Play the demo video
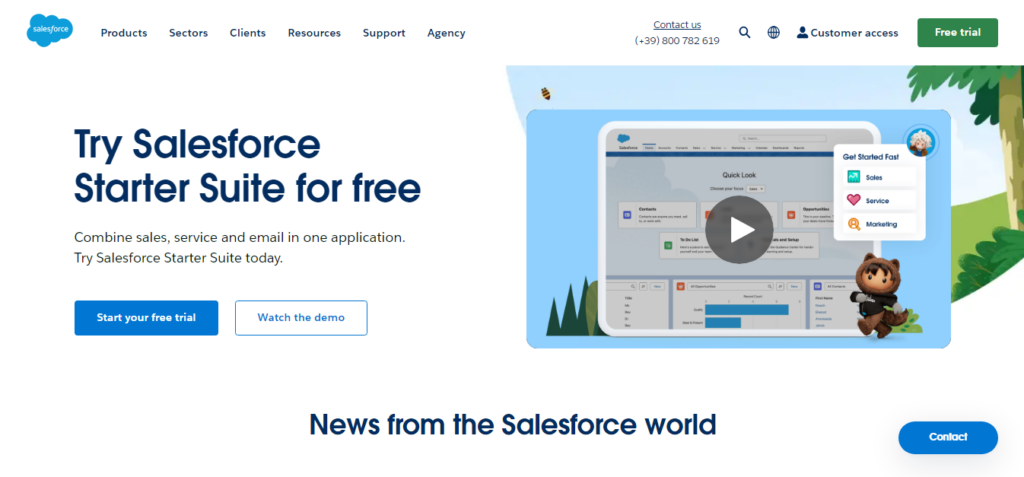The height and width of the screenshot is (477, 1024). click(x=739, y=229)
